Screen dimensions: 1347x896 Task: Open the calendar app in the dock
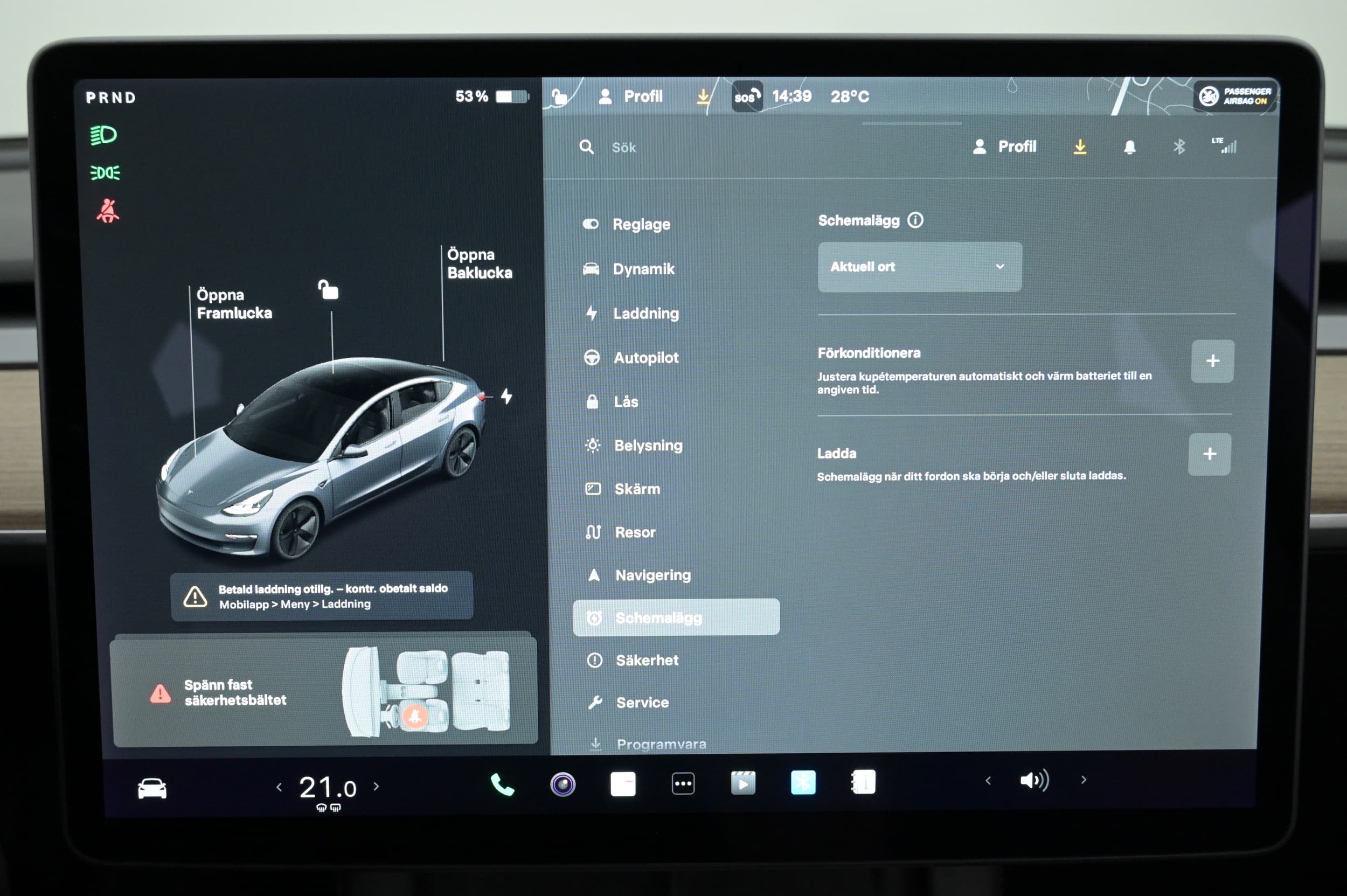click(x=623, y=783)
